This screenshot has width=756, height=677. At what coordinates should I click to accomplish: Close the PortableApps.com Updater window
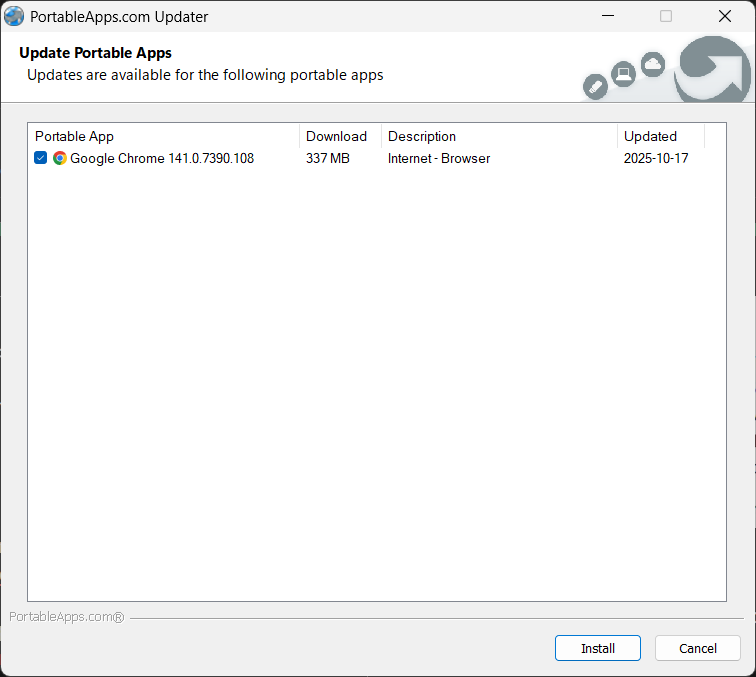coord(725,16)
